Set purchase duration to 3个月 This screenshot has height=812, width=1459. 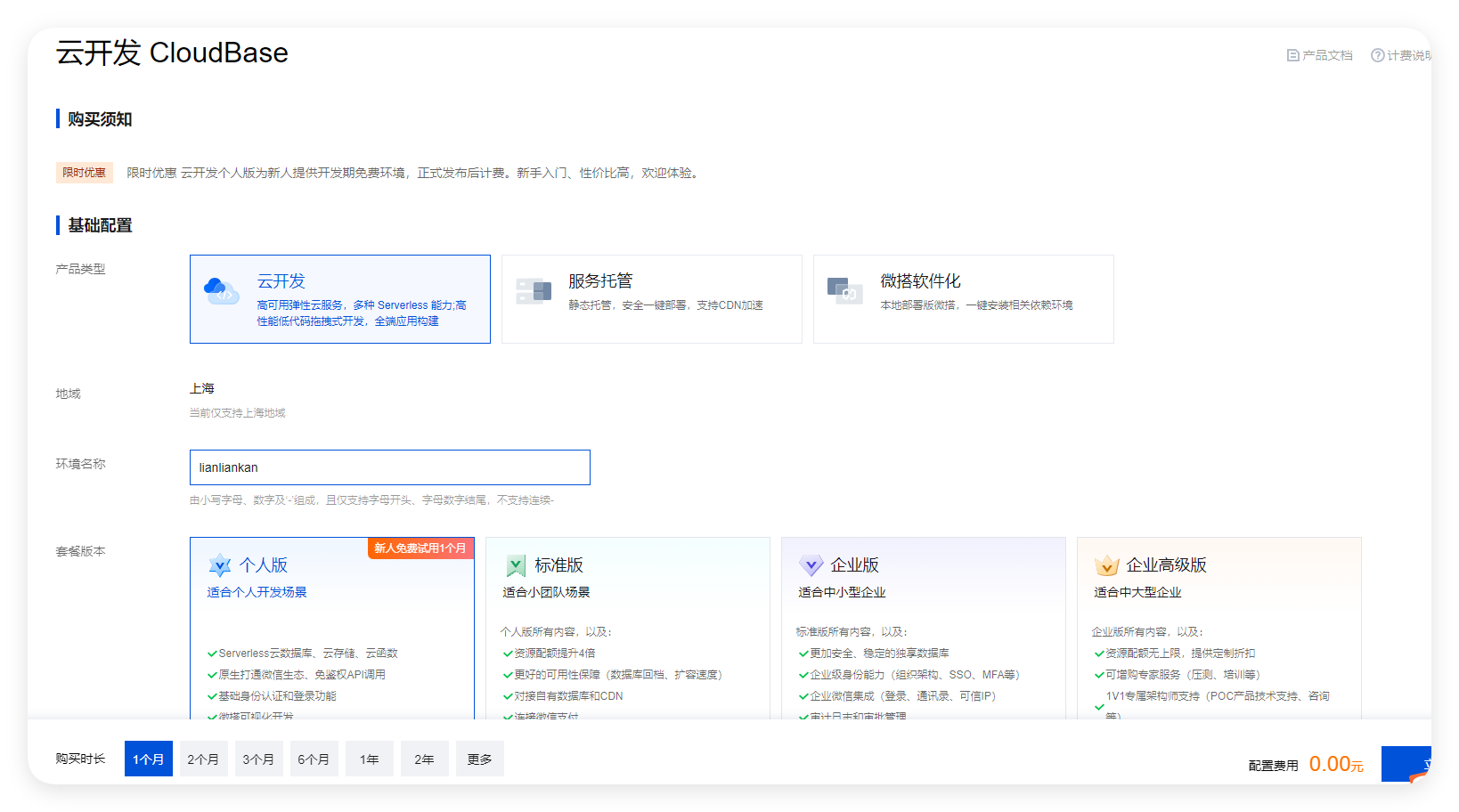pyautogui.click(x=259, y=759)
